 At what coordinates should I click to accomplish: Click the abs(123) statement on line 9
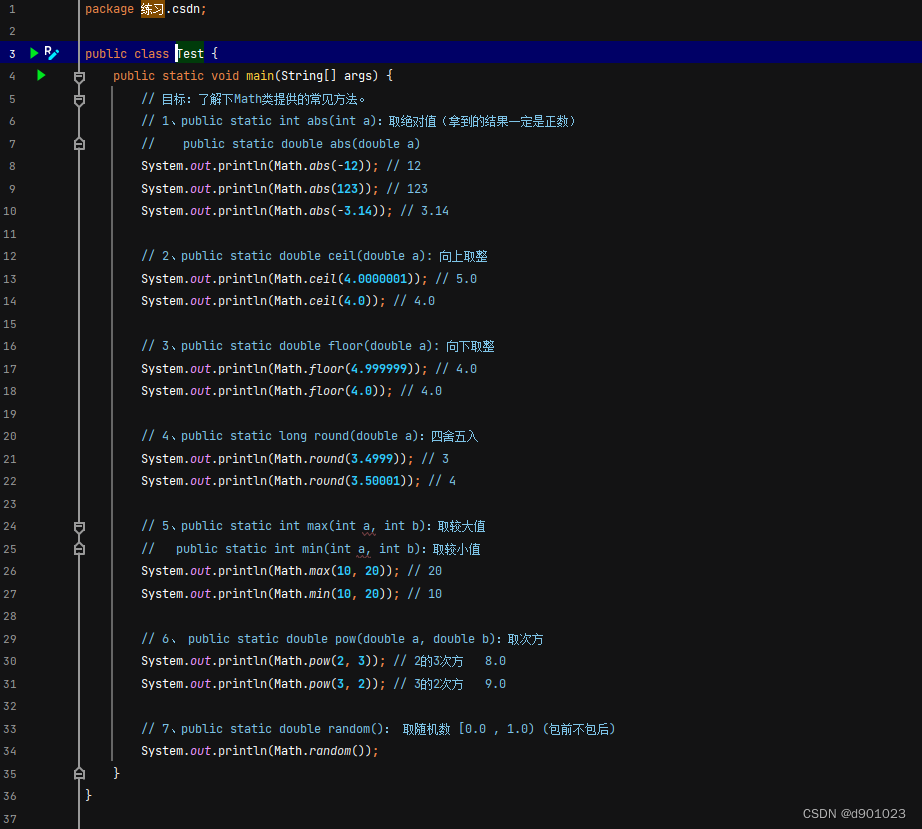point(260,189)
